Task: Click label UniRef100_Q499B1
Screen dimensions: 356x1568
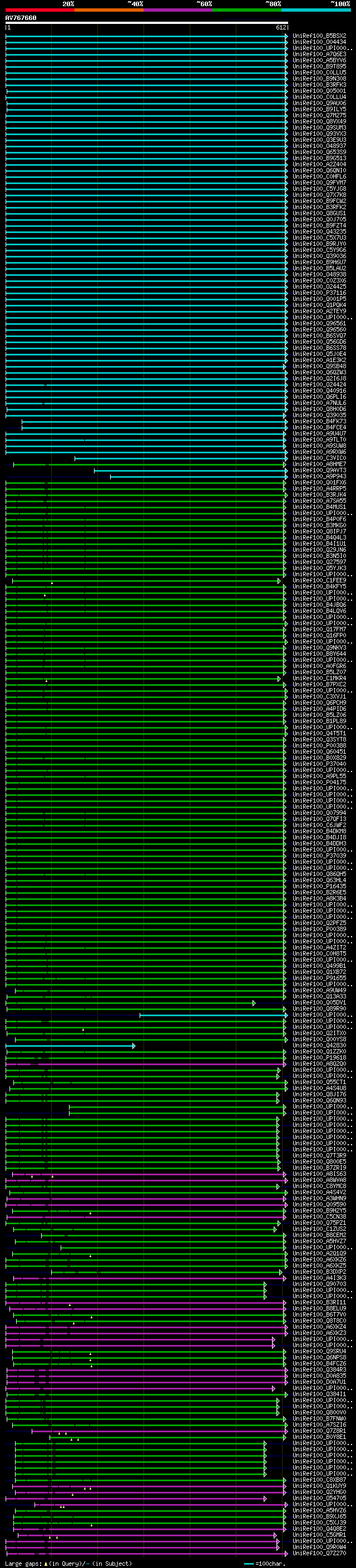Action: pos(319,966)
